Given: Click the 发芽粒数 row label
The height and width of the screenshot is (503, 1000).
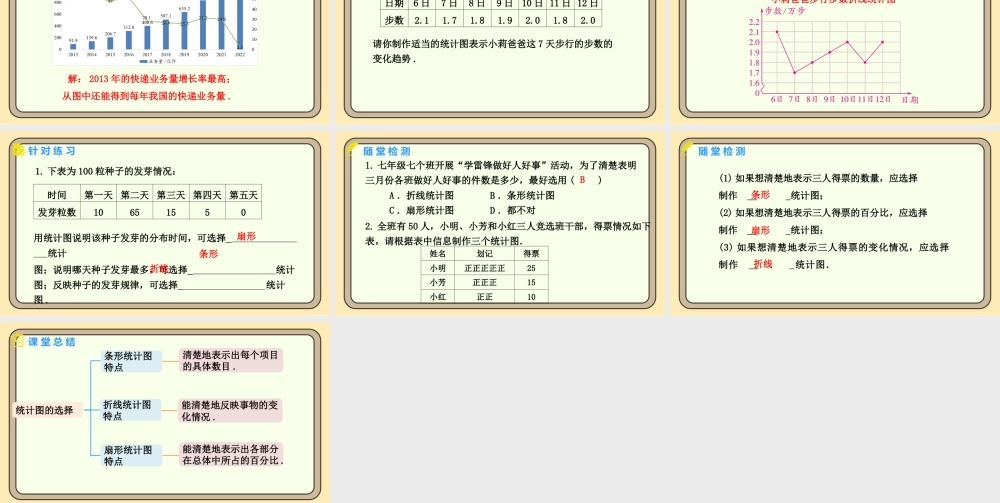Looking at the screenshot, I should [57, 212].
